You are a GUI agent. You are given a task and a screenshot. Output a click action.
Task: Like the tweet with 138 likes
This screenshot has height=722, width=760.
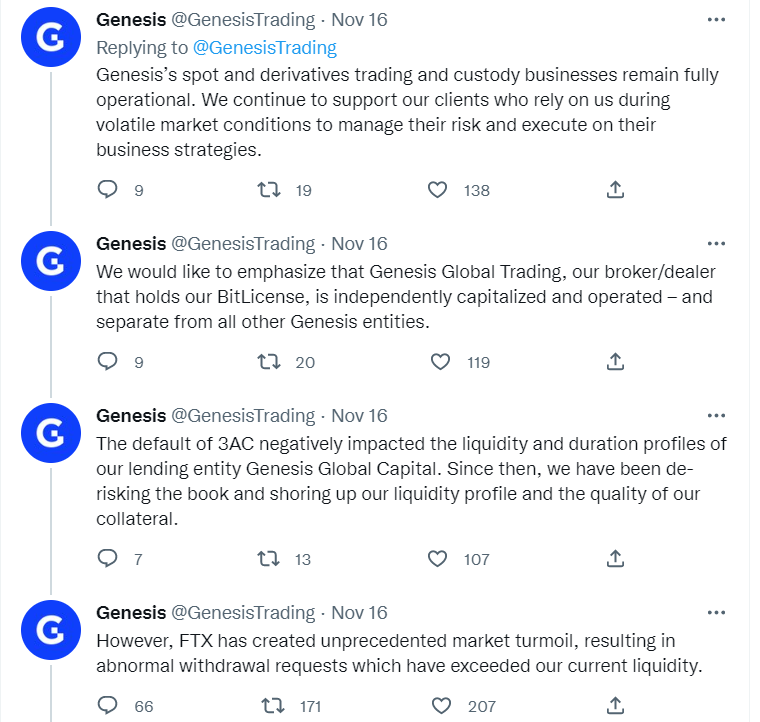tap(437, 189)
